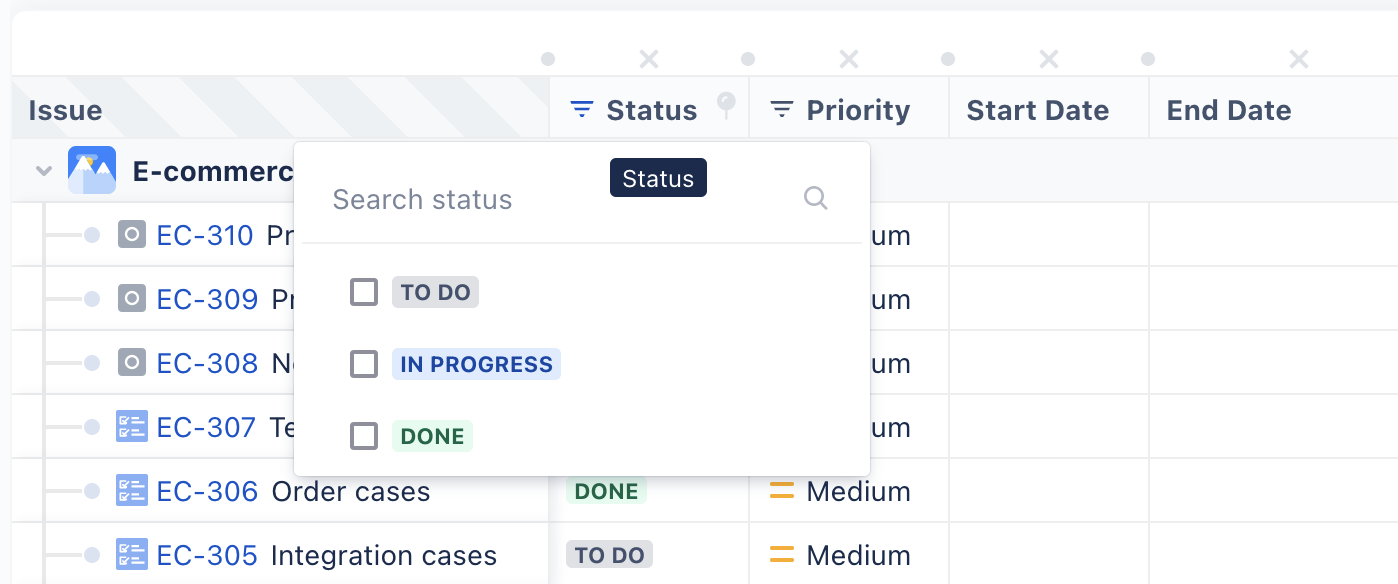The image size is (1398, 584).
Task: Click the EC-307 task type icon
Action: 132,427
